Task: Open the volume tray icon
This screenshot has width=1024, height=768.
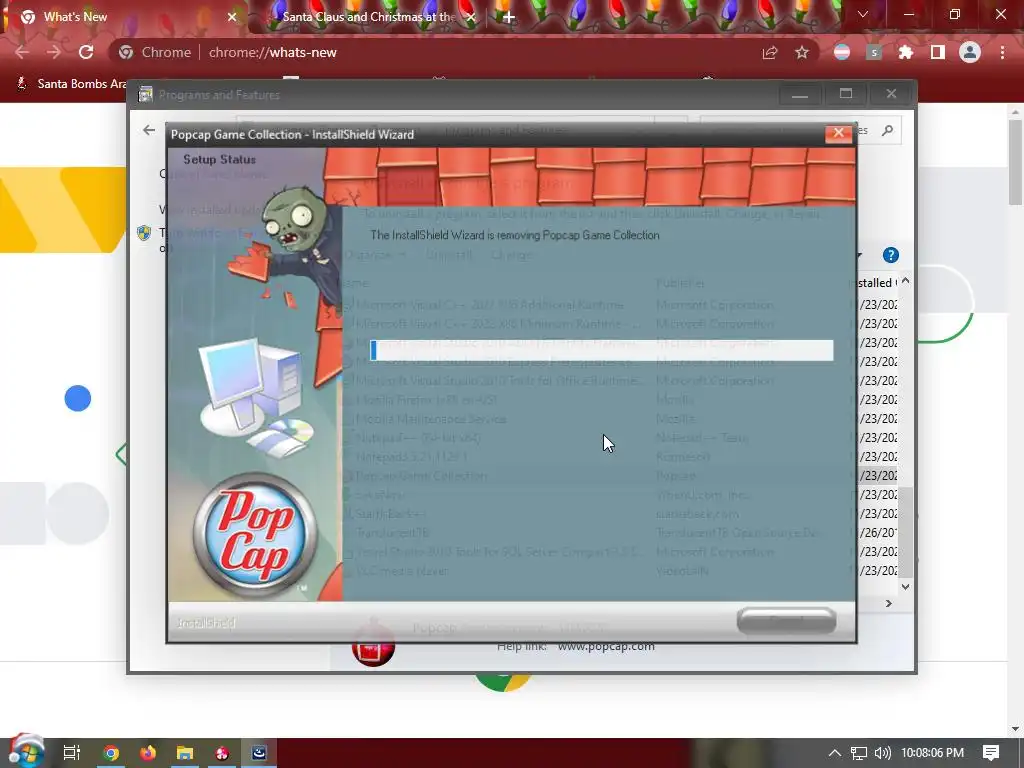Action: [x=882, y=753]
